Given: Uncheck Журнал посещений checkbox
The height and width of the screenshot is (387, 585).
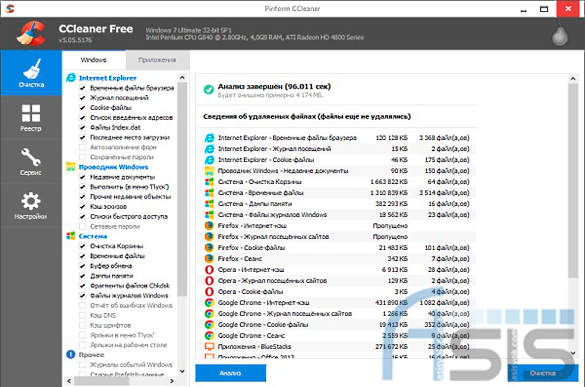Looking at the screenshot, I should point(82,98).
